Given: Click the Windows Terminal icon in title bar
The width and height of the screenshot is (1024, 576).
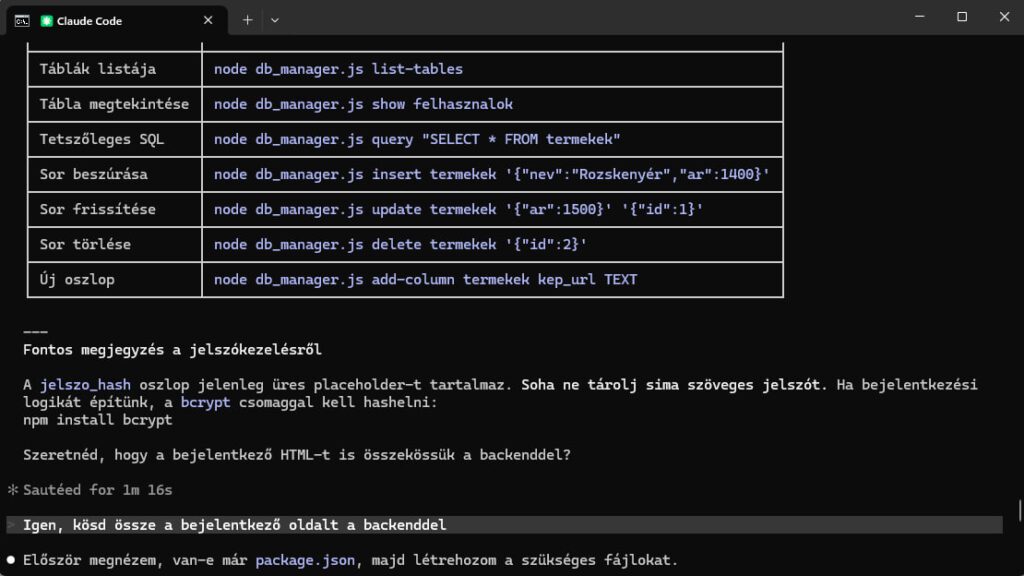Looking at the screenshot, I should point(21,19).
